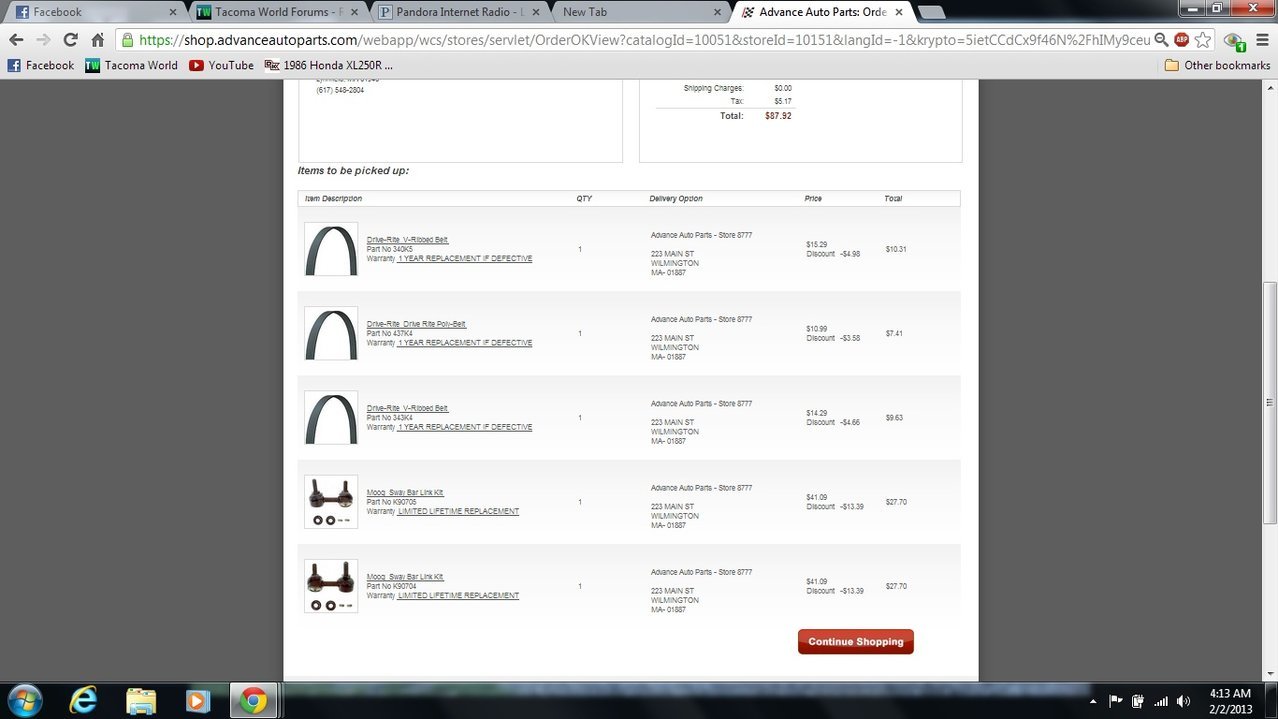Image resolution: width=1278 pixels, height=719 pixels.
Task: Click the belt thumbnail for part 343K4
Action: (331, 417)
